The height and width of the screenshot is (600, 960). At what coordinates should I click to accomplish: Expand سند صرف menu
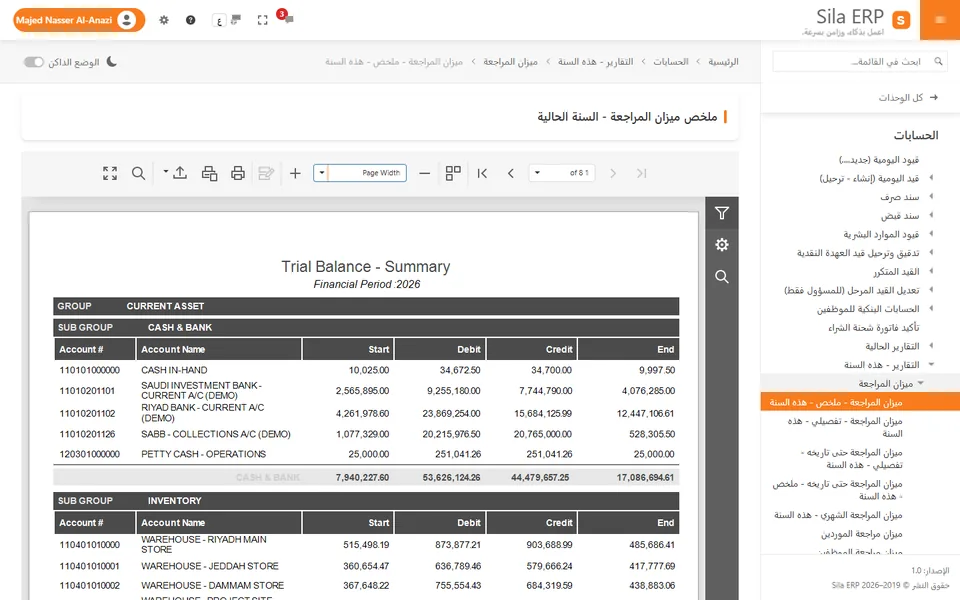pos(899,197)
